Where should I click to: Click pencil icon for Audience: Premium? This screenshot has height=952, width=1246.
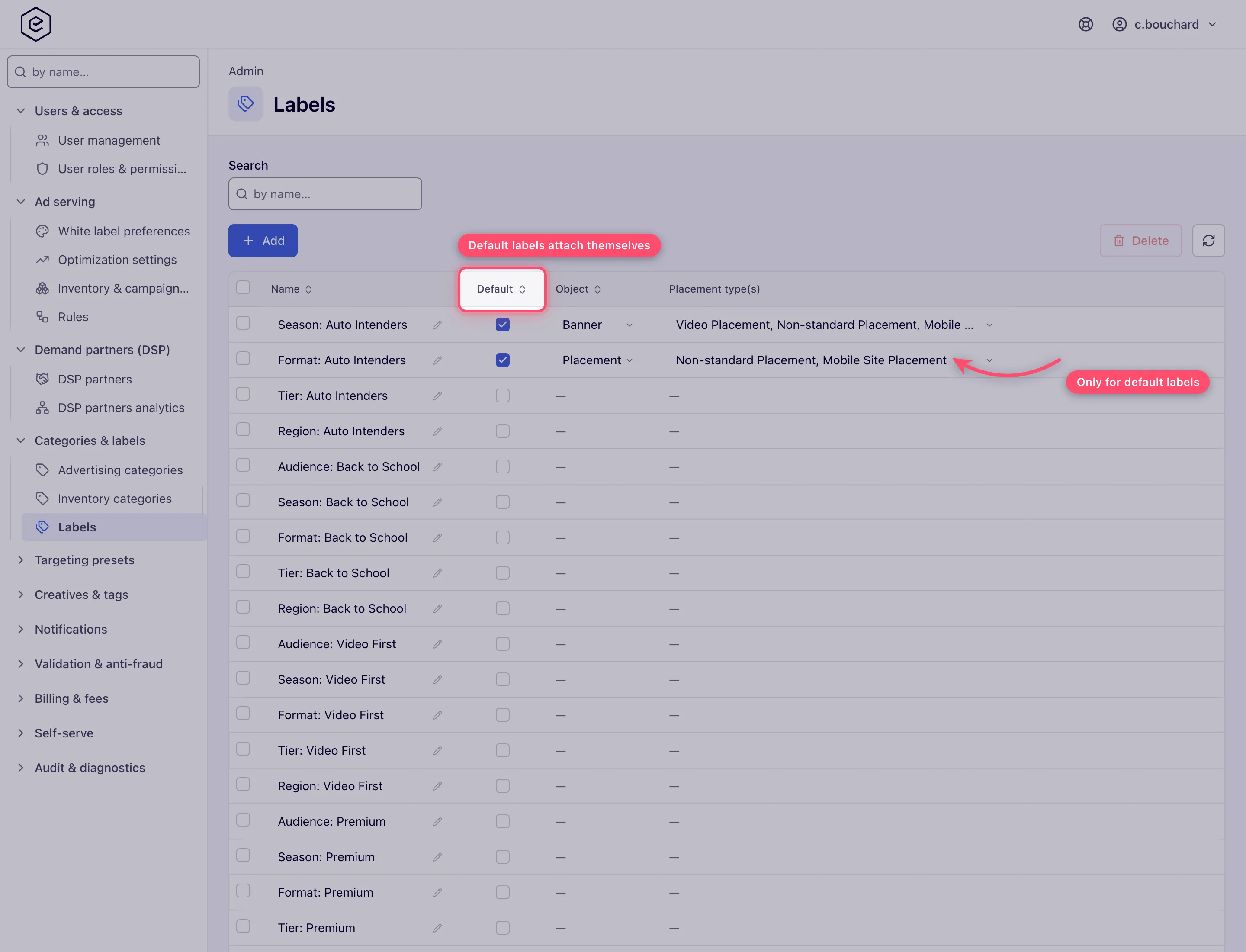[437, 822]
